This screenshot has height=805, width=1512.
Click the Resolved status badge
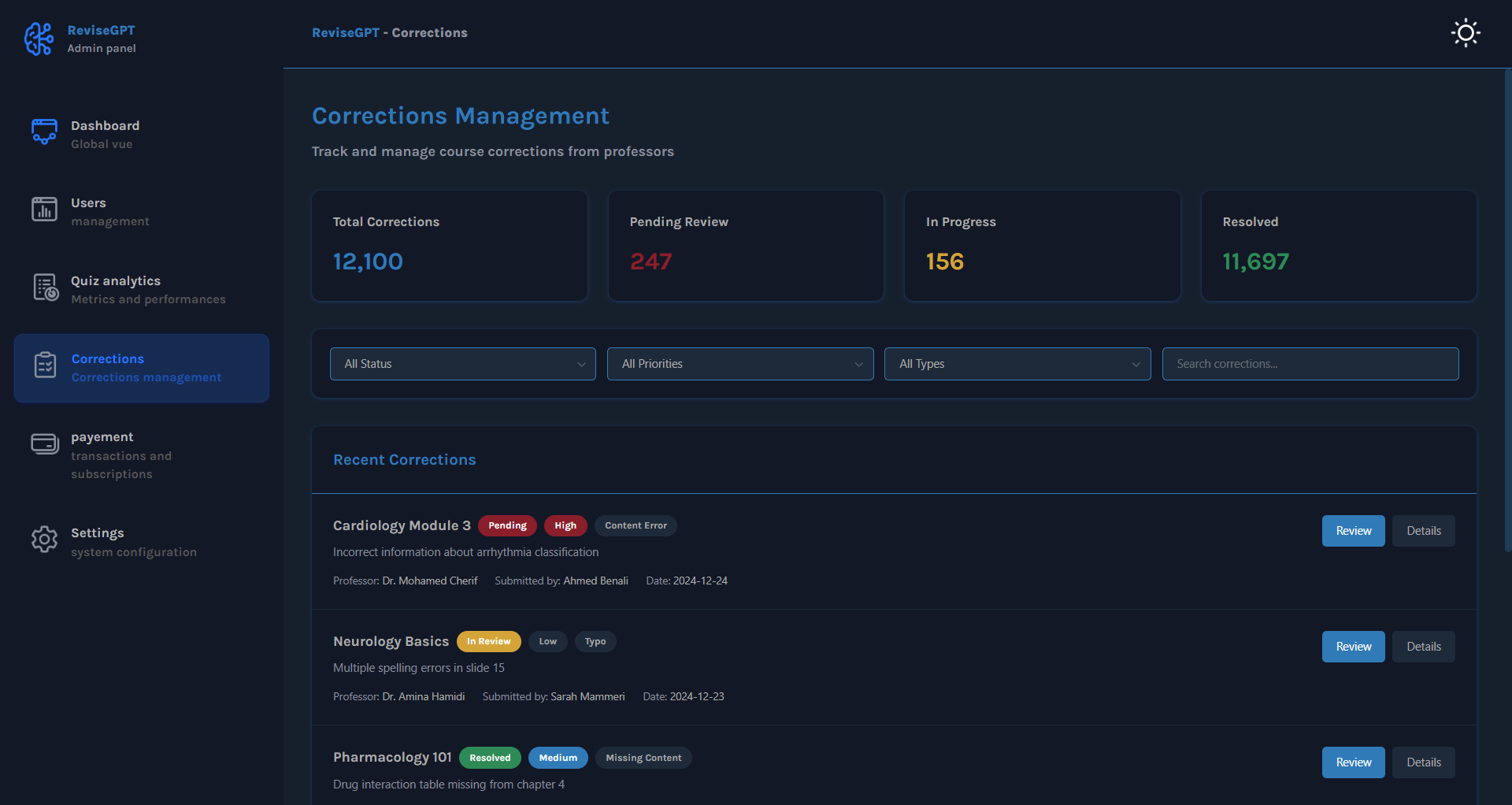pos(490,758)
